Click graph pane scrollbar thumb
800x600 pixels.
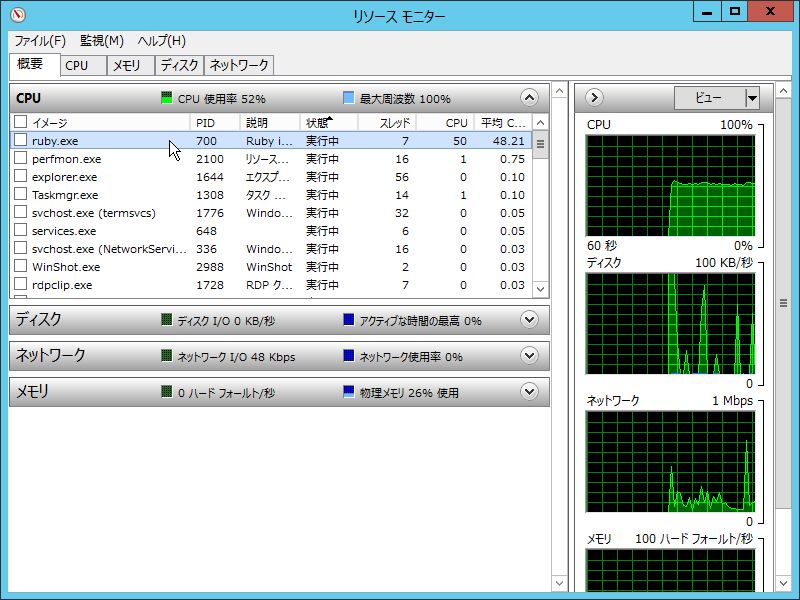[783, 303]
